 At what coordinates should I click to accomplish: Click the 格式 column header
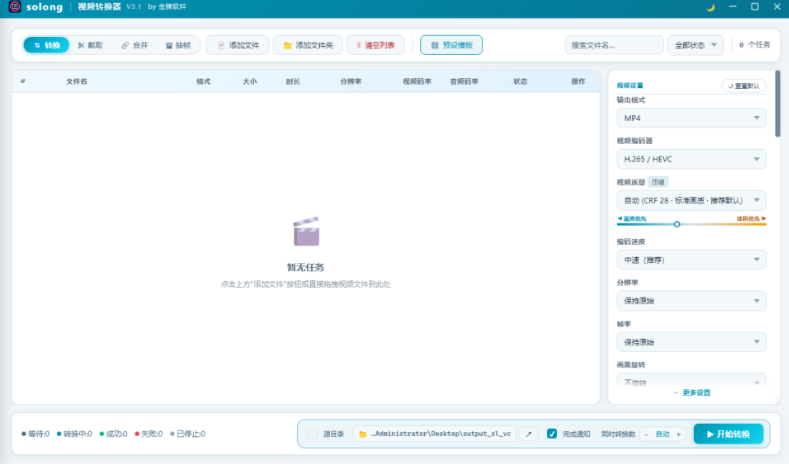[x=203, y=82]
